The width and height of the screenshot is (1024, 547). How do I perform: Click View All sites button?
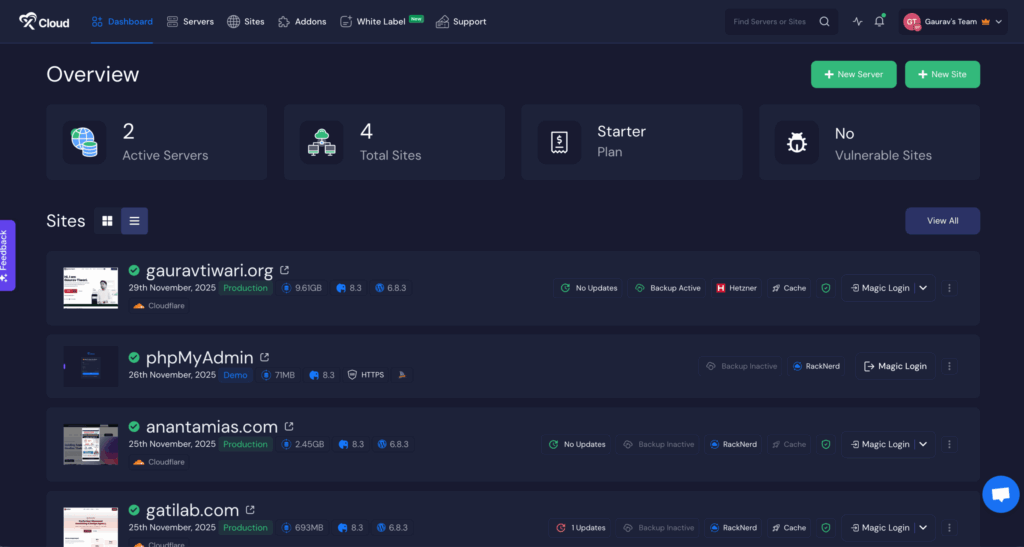click(942, 221)
